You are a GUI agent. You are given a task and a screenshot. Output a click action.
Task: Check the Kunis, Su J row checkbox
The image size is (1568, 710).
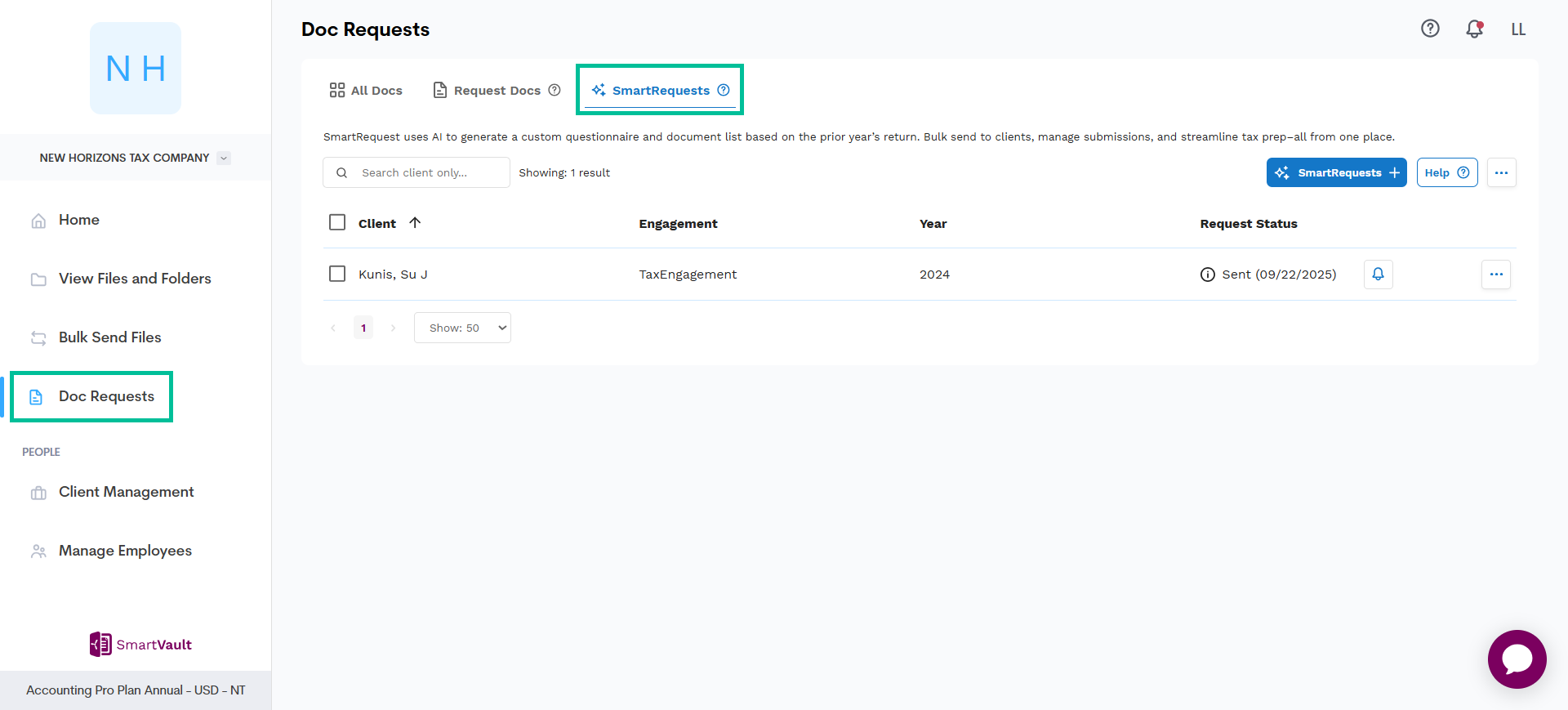[x=337, y=273]
